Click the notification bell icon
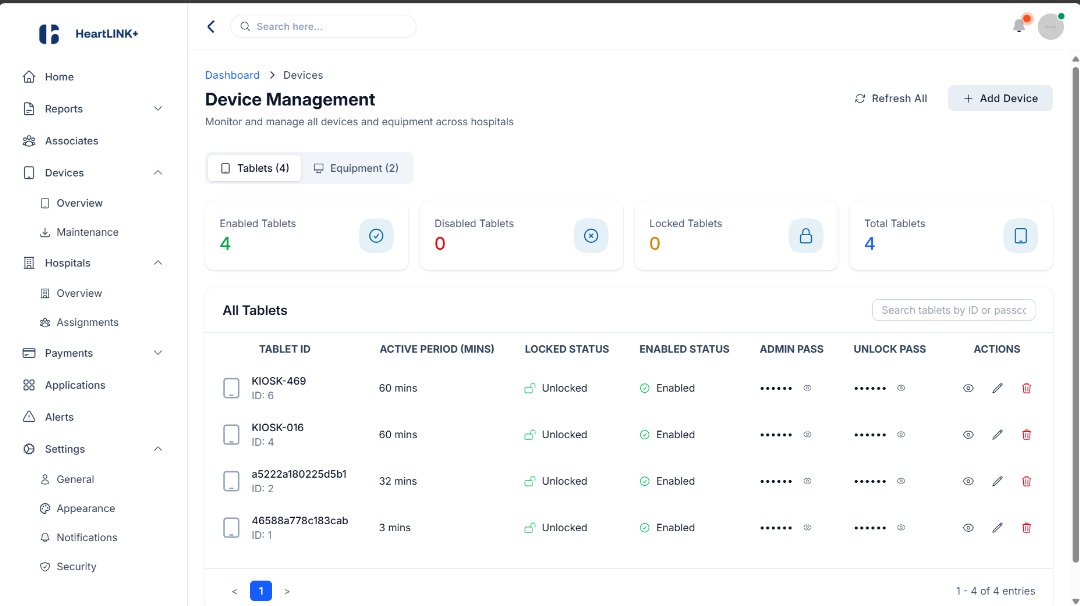The width and height of the screenshot is (1080, 606). [1019, 26]
